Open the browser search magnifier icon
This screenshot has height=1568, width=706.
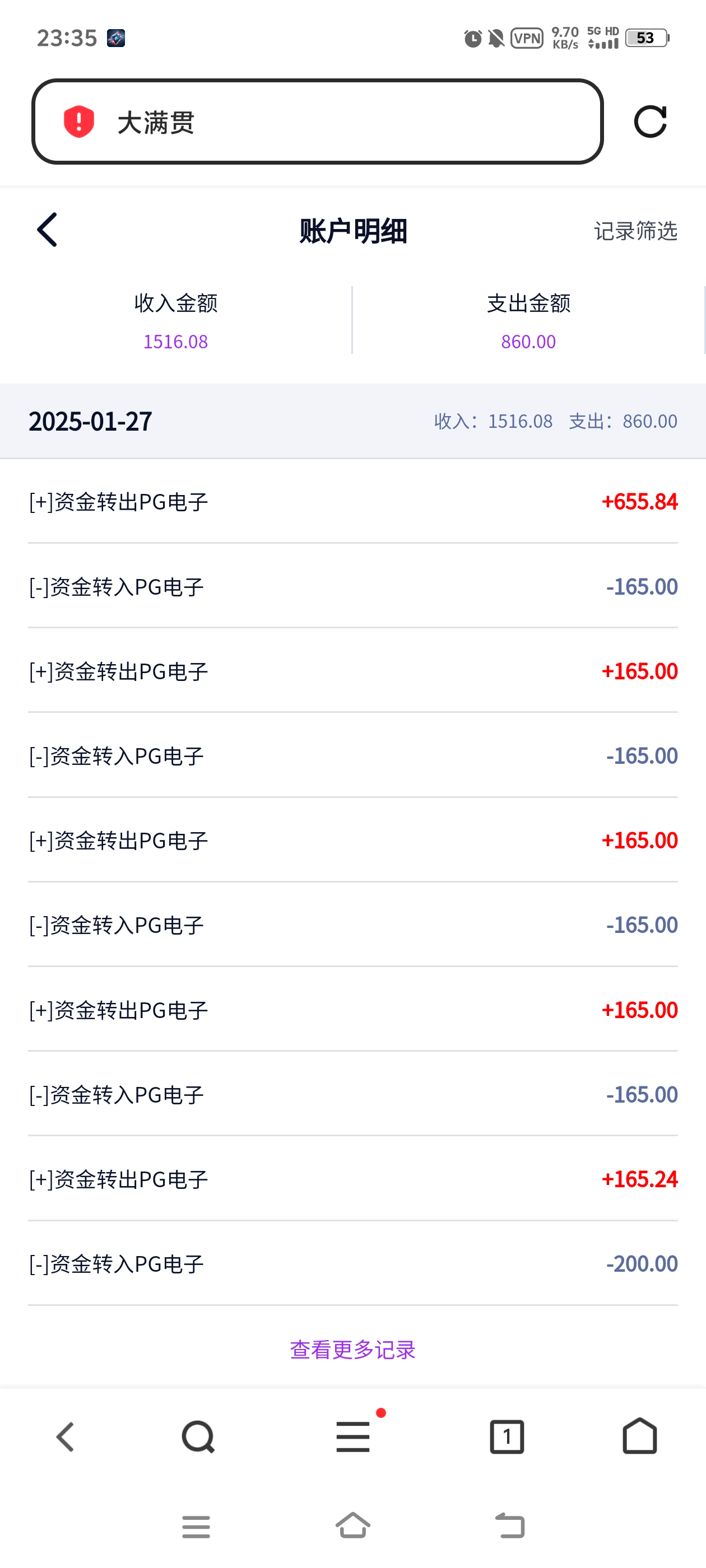[x=198, y=1436]
